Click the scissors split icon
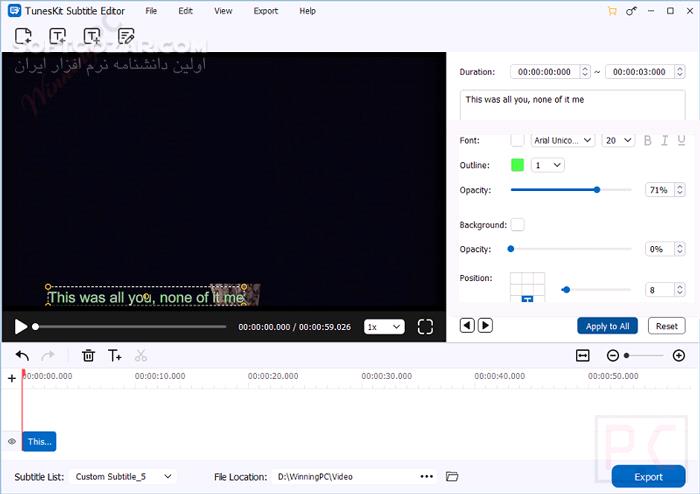The height and width of the screenshot is (494, 700). tap(141, 356)
